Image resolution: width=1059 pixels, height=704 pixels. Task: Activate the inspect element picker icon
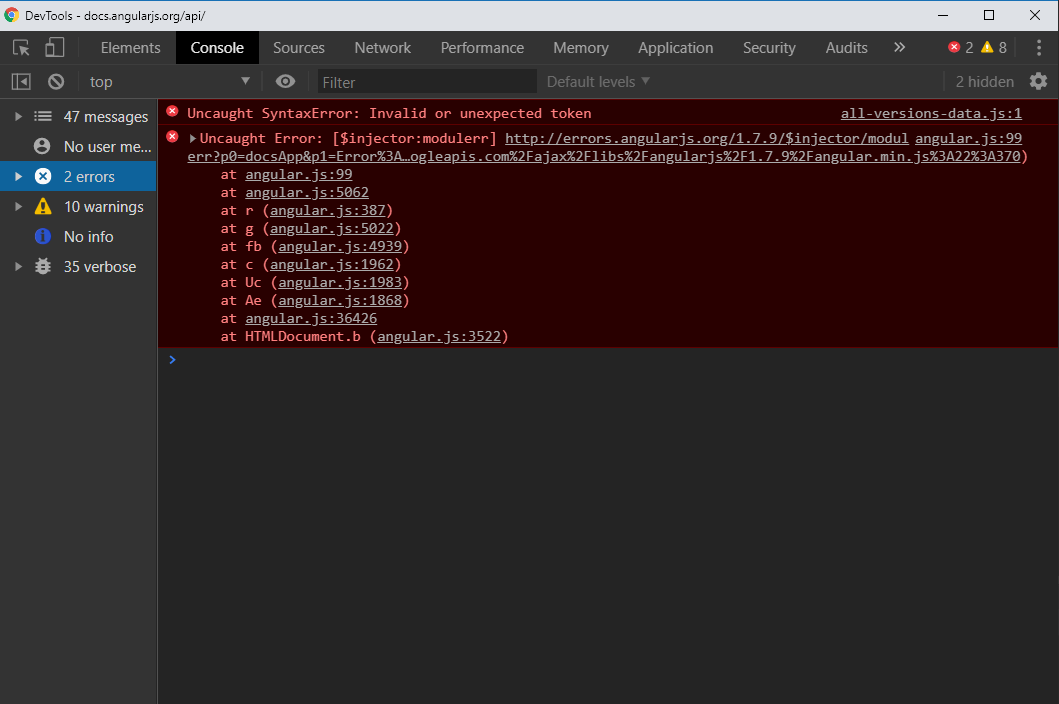click(21, 47)
